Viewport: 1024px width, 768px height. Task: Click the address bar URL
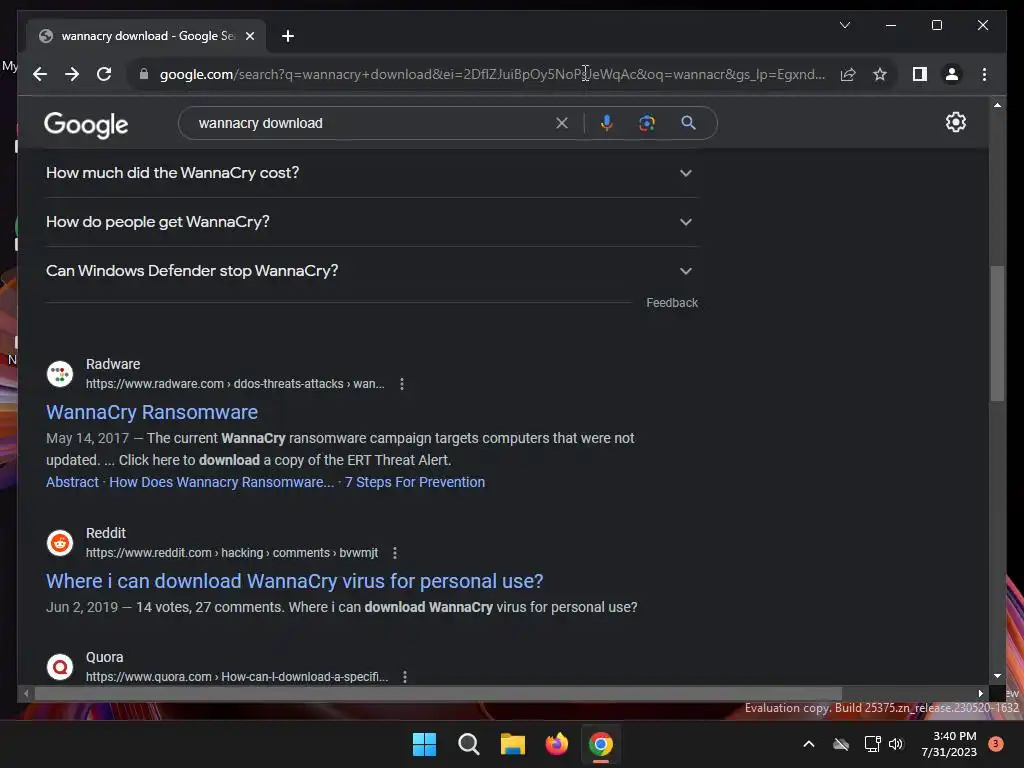(492, 74)
